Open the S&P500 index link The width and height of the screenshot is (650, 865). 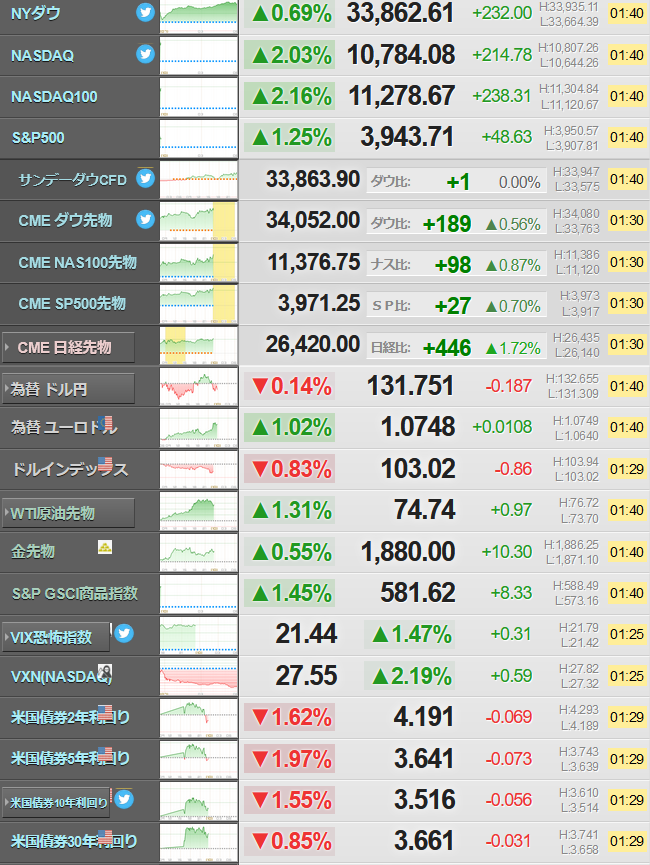(38, 138)
